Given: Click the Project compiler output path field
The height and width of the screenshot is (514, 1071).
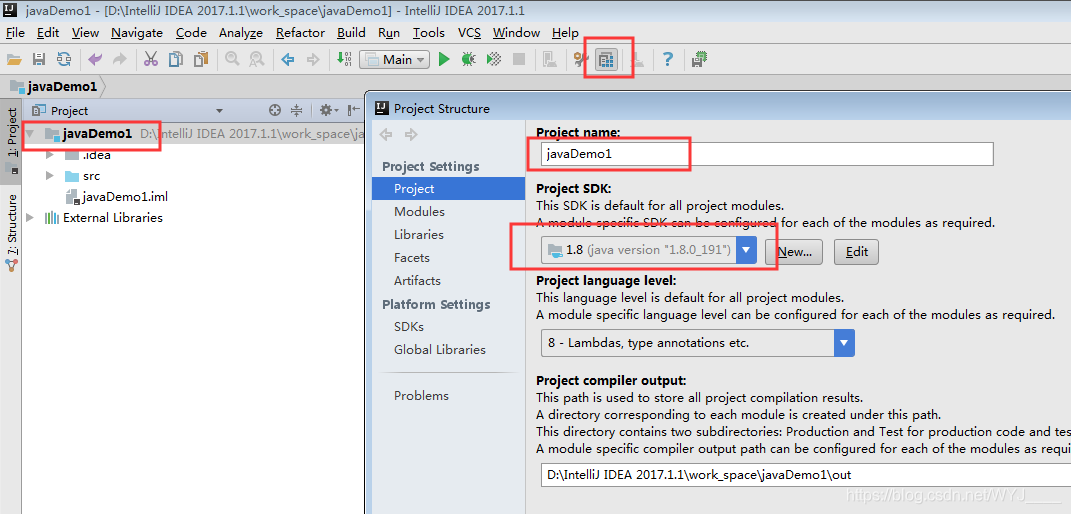Looking at the screenshot, I should [x=805, y=475].
